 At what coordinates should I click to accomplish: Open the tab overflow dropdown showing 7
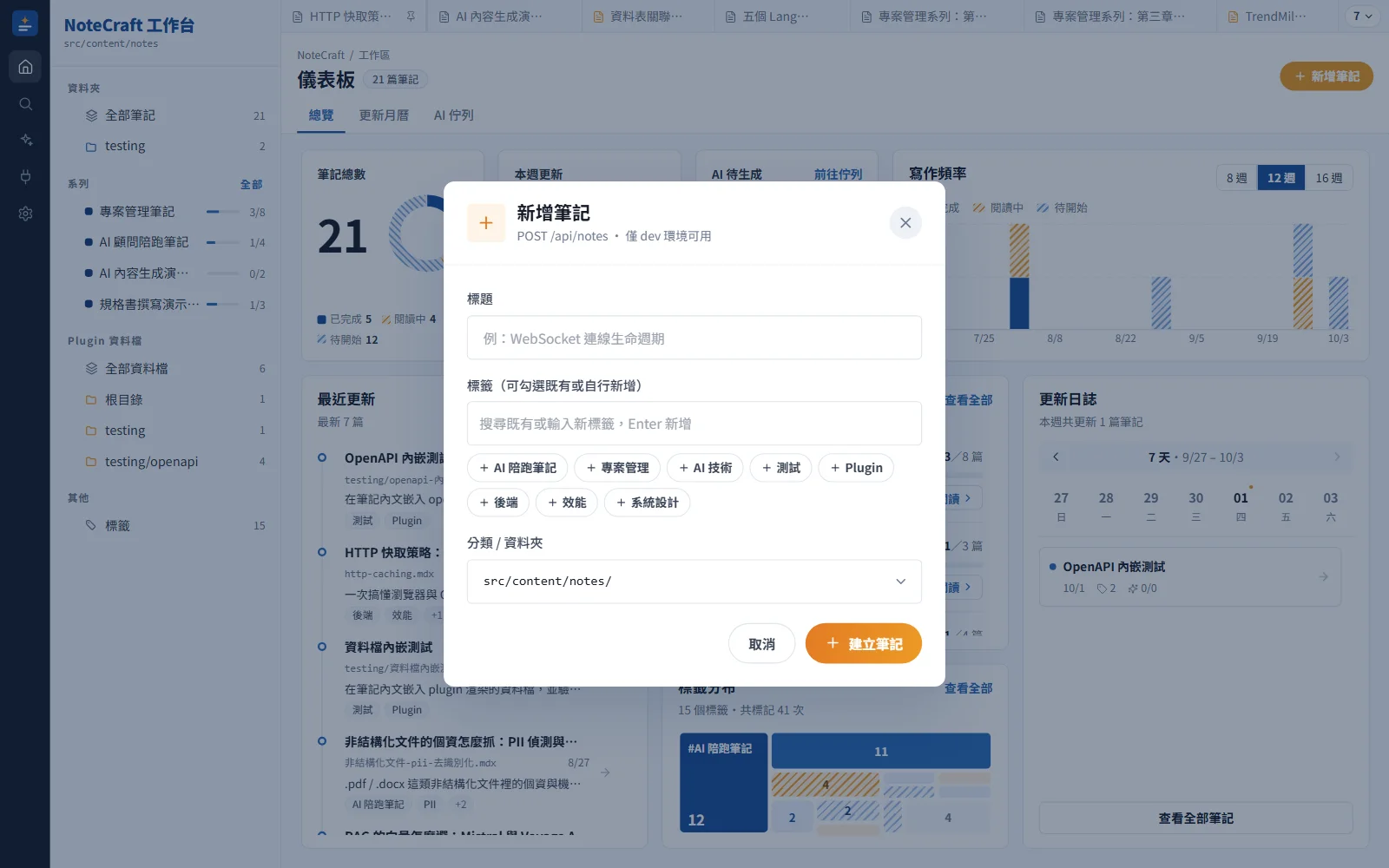click(x=1362, y=16)
